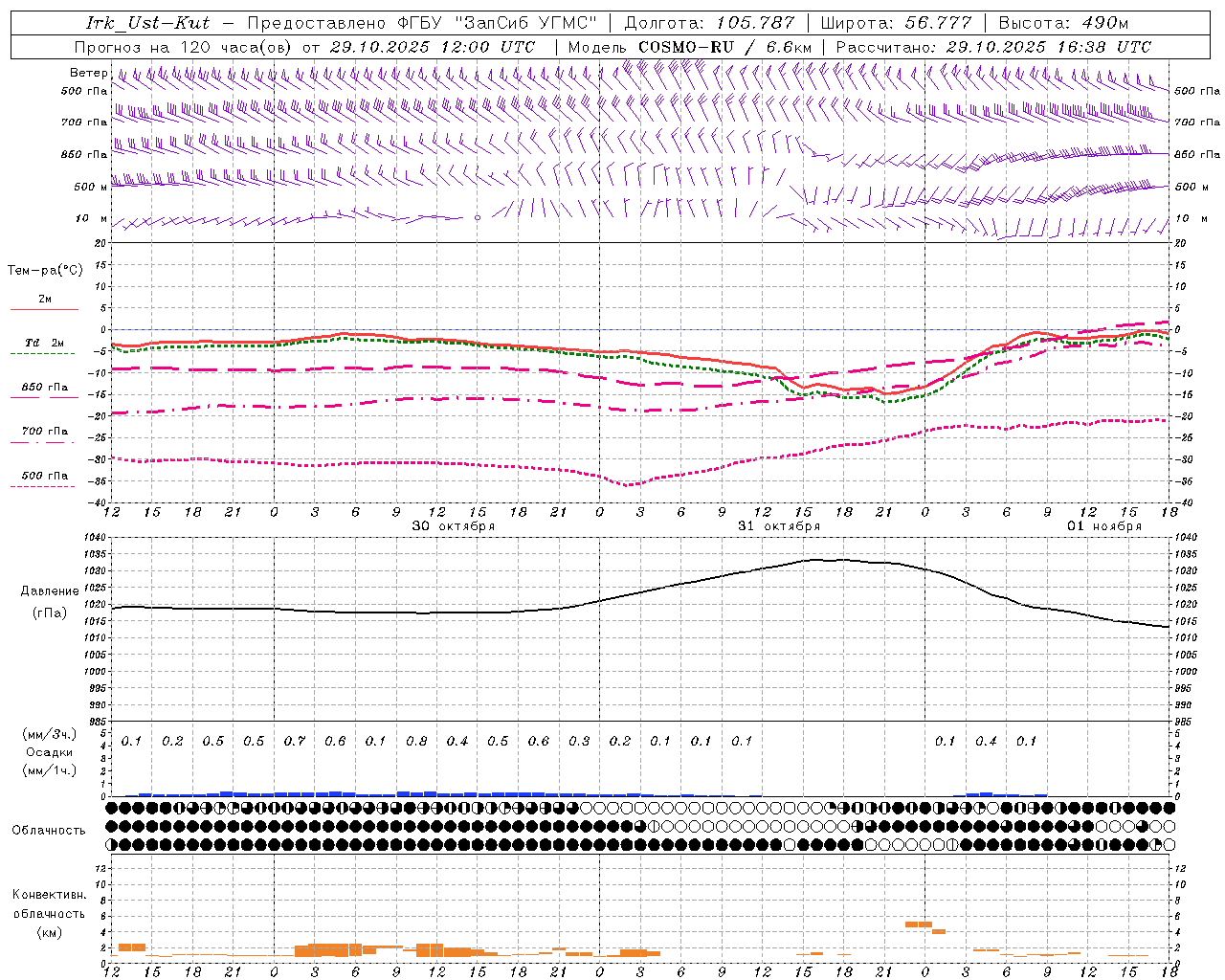This screenshot has height=980, width=1225.
Task: Click the '(км)' unit under convective label
Action: coord(50,932)
